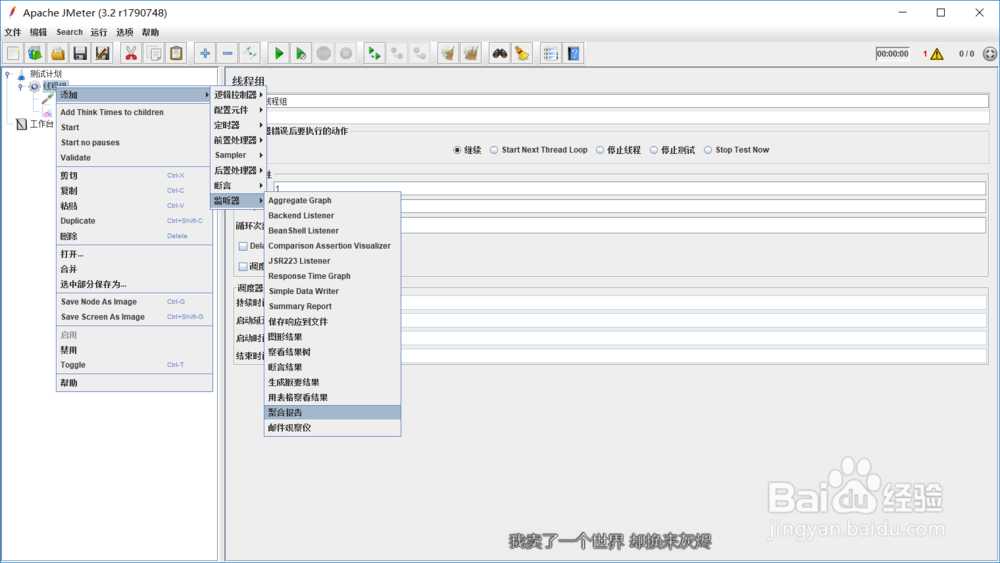Start remote engines toolbar icon
Screen dimensions: 1000x563
click(x=374, y=54)
